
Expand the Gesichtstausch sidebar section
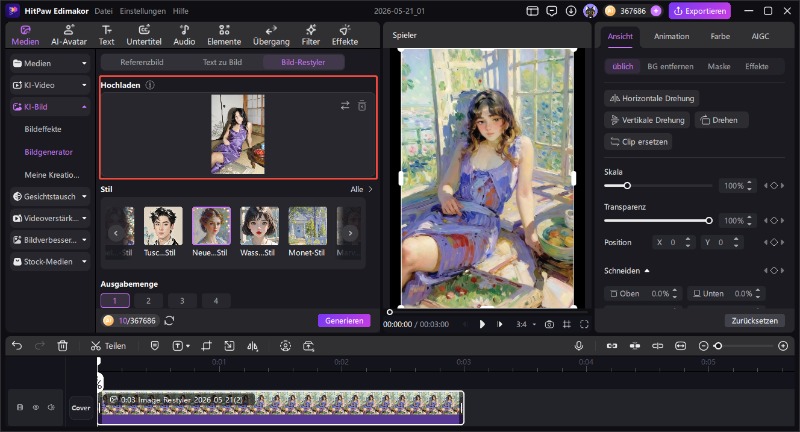tap(50, 196)
